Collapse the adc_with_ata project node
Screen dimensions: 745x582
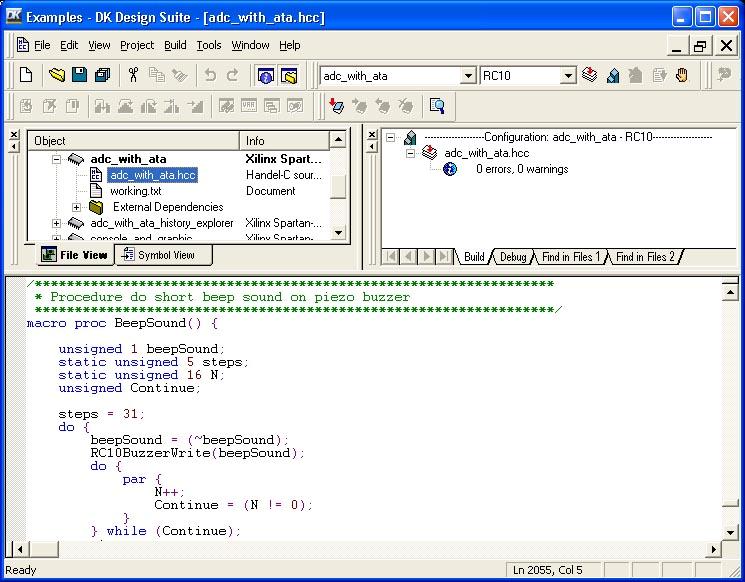[x=57, y=159]
